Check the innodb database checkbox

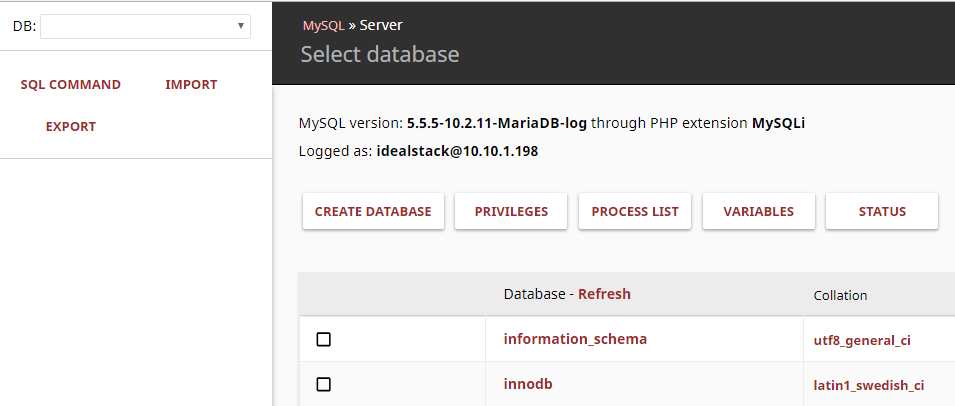324,385
